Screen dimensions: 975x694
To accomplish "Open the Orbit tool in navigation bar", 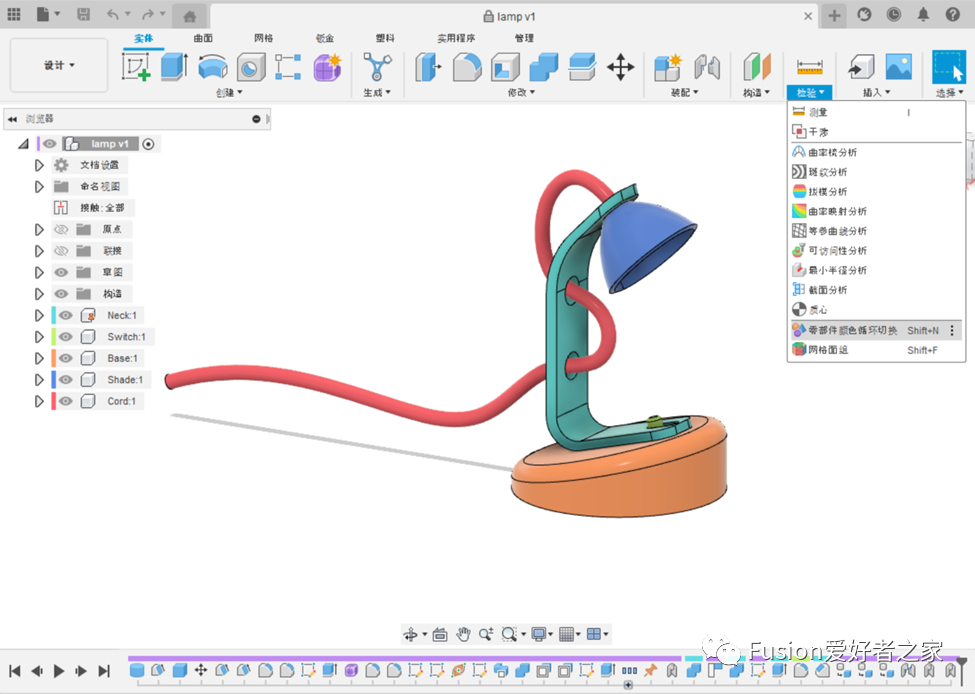I will [410, 634].
